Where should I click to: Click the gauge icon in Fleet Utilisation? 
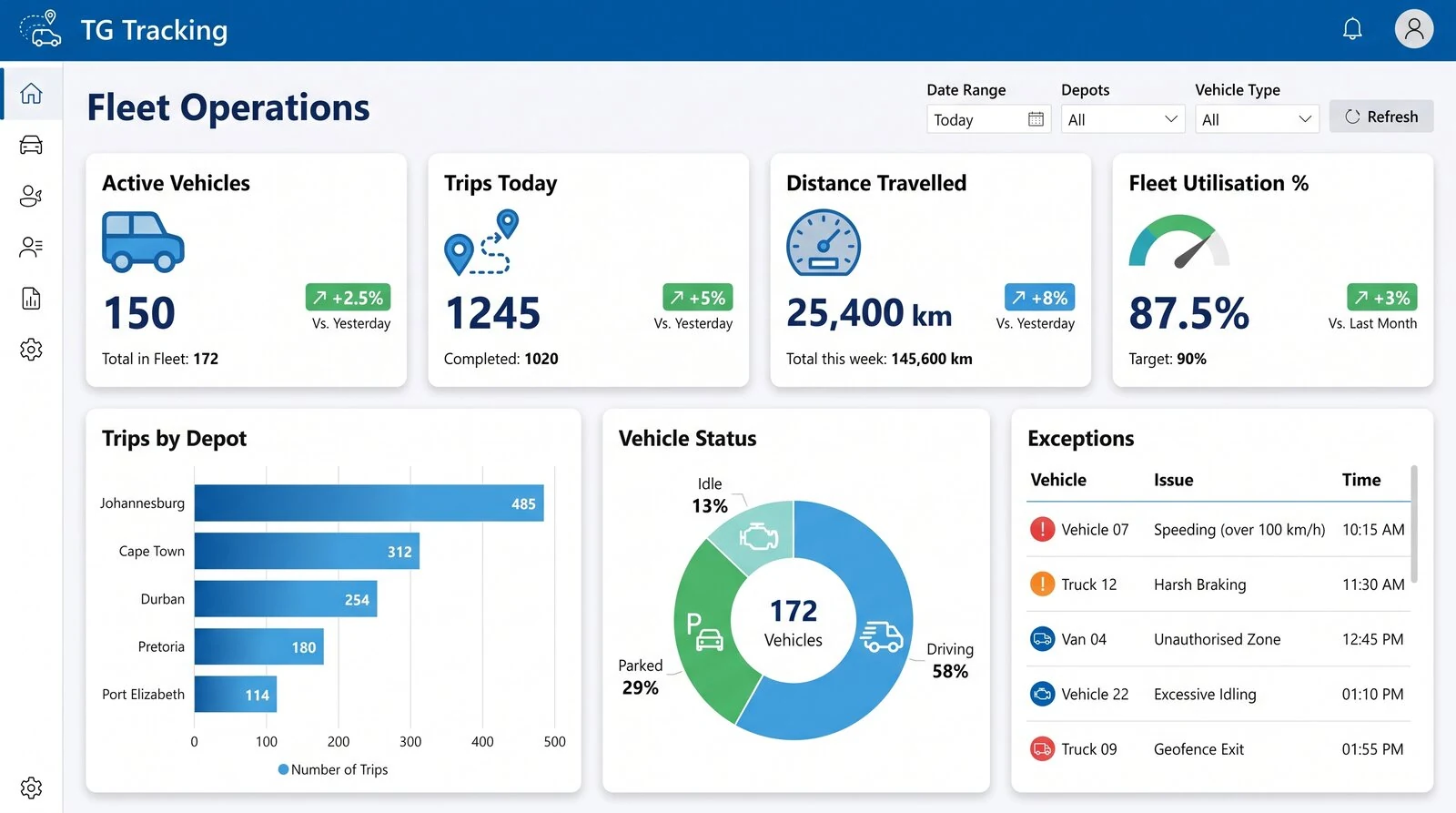click(x=1179, y=241)
